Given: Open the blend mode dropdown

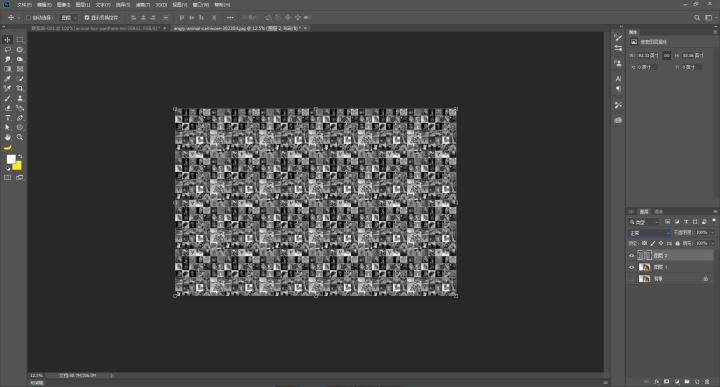Looking at the screenshot, I should (x=650, y=233).
